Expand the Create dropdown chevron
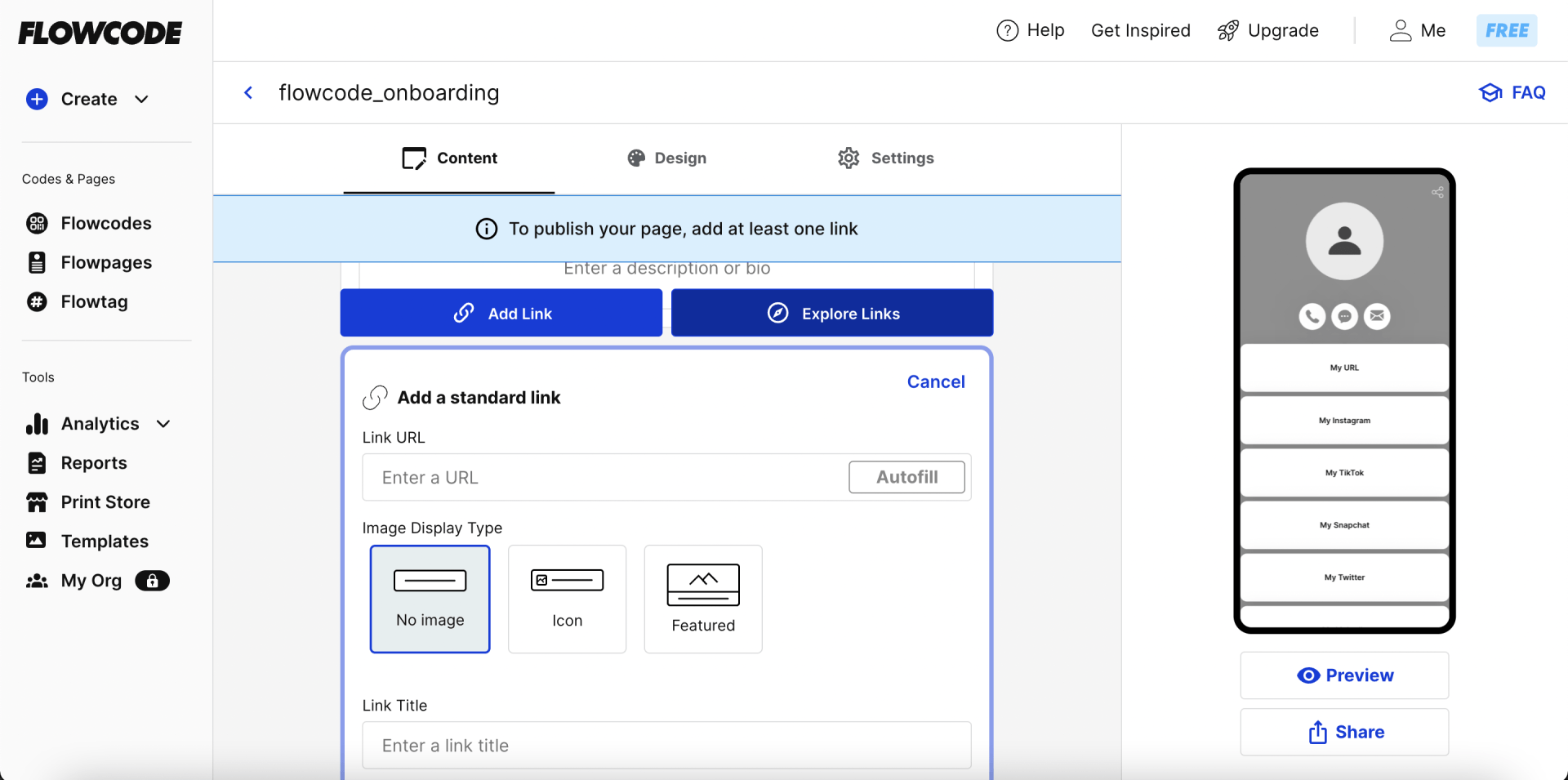The width and height of the screenshot is (1568, 780). tap(141, 99)
